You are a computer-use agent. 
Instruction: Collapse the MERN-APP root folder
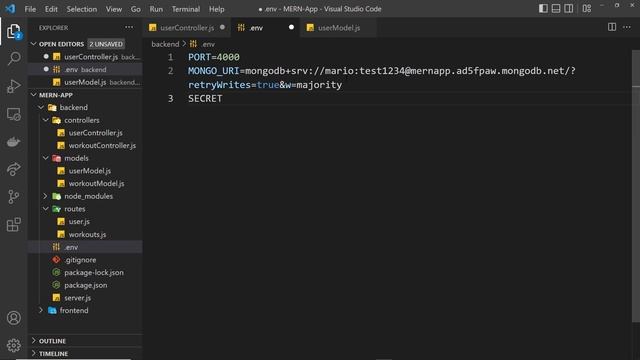click(33, 95)
